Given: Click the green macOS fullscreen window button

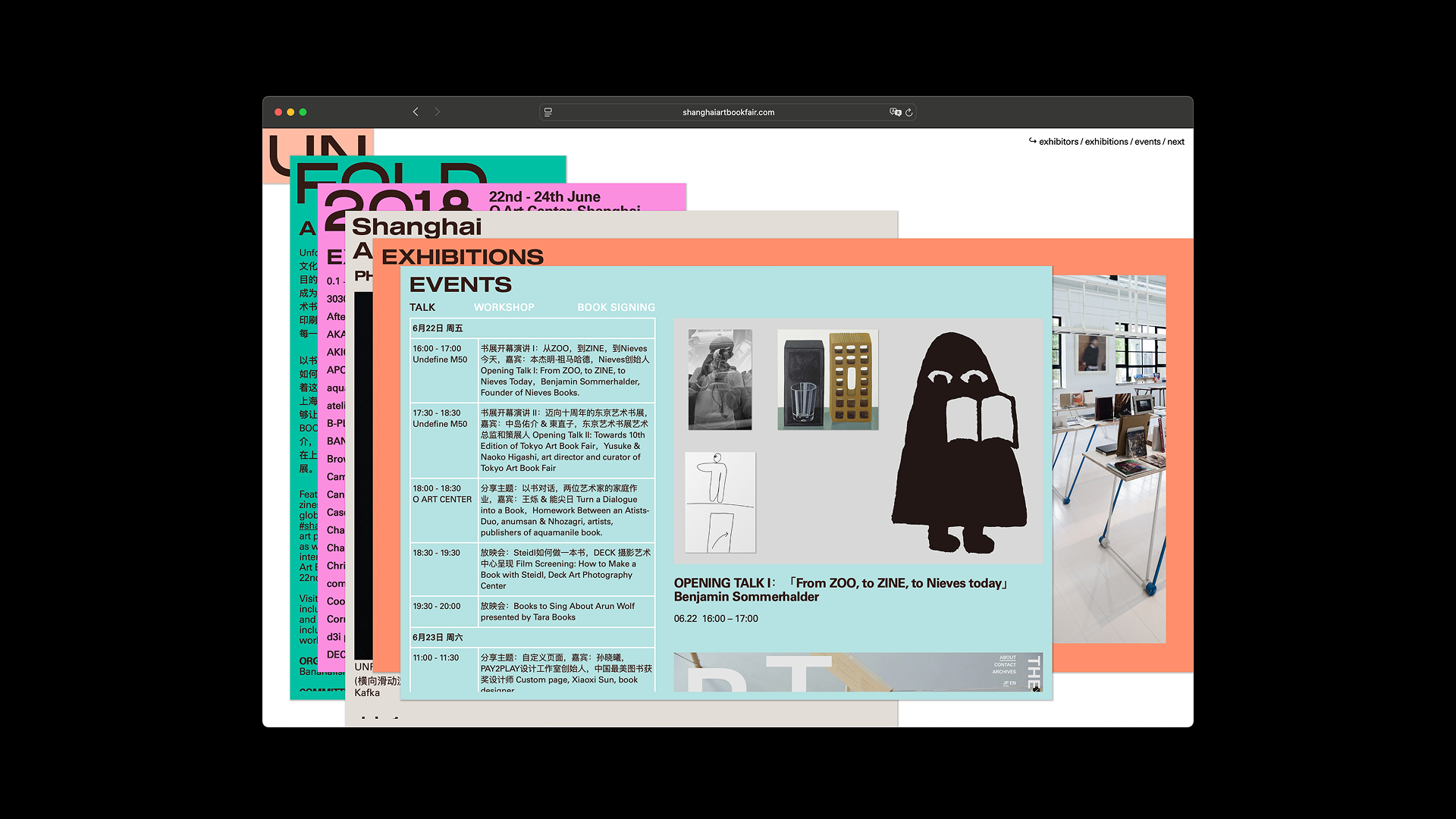Looking at the screenshot, I should 303,112.
